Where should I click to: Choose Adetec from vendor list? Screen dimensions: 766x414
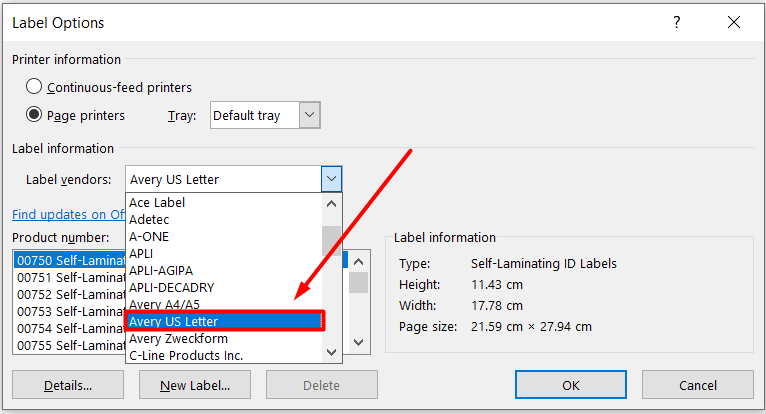pyautogui.click(x=224, y=219)
